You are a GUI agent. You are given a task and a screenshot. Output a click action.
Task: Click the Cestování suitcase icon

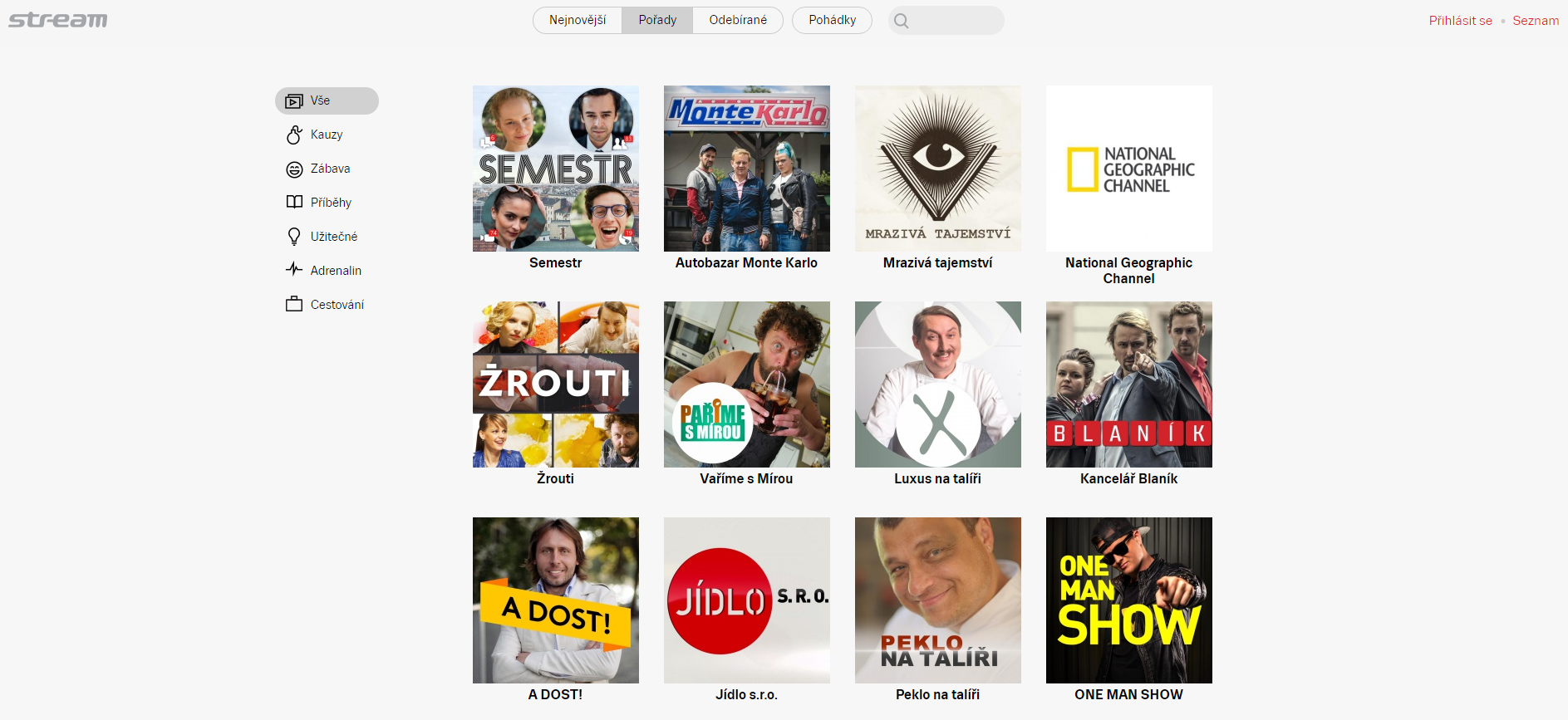pos(294,304)
